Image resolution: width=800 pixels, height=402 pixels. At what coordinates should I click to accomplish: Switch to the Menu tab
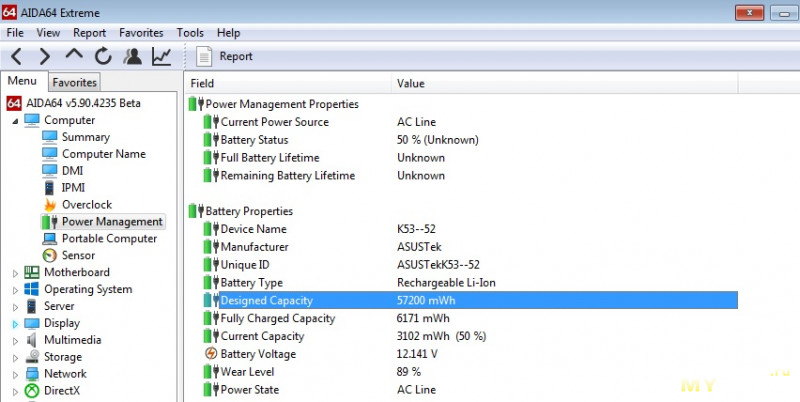(x=22, y=81)
